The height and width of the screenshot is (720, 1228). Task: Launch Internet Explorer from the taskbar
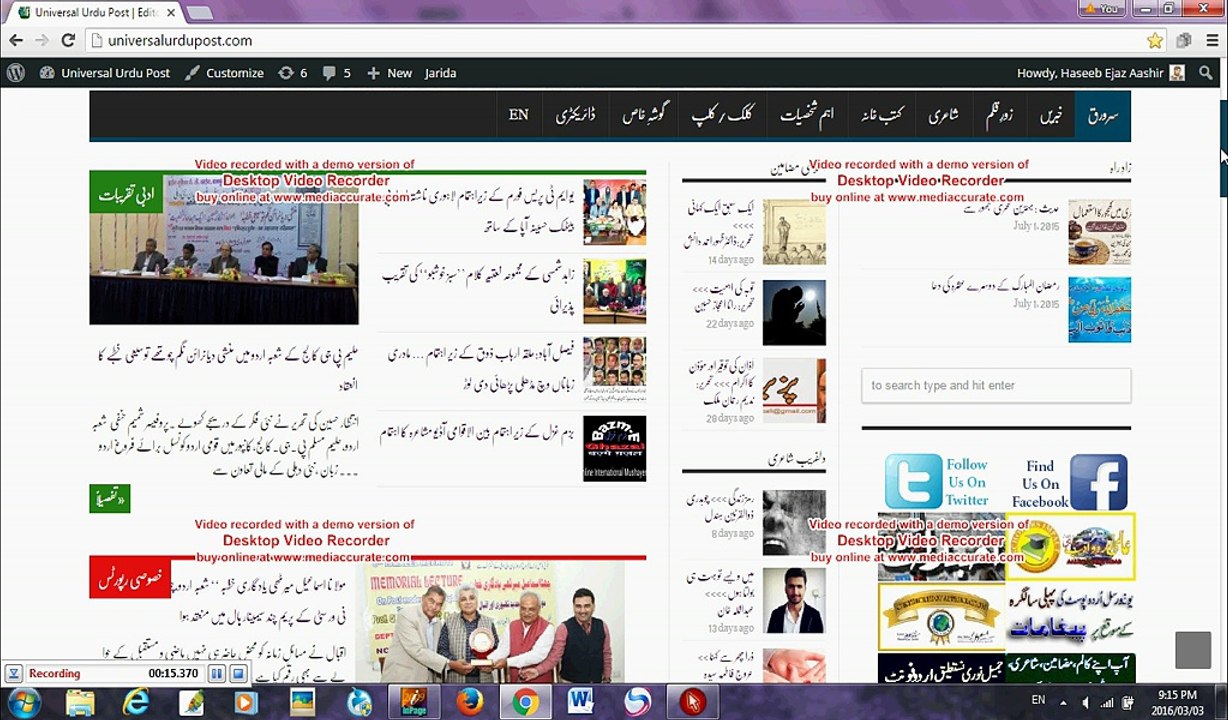134,703
